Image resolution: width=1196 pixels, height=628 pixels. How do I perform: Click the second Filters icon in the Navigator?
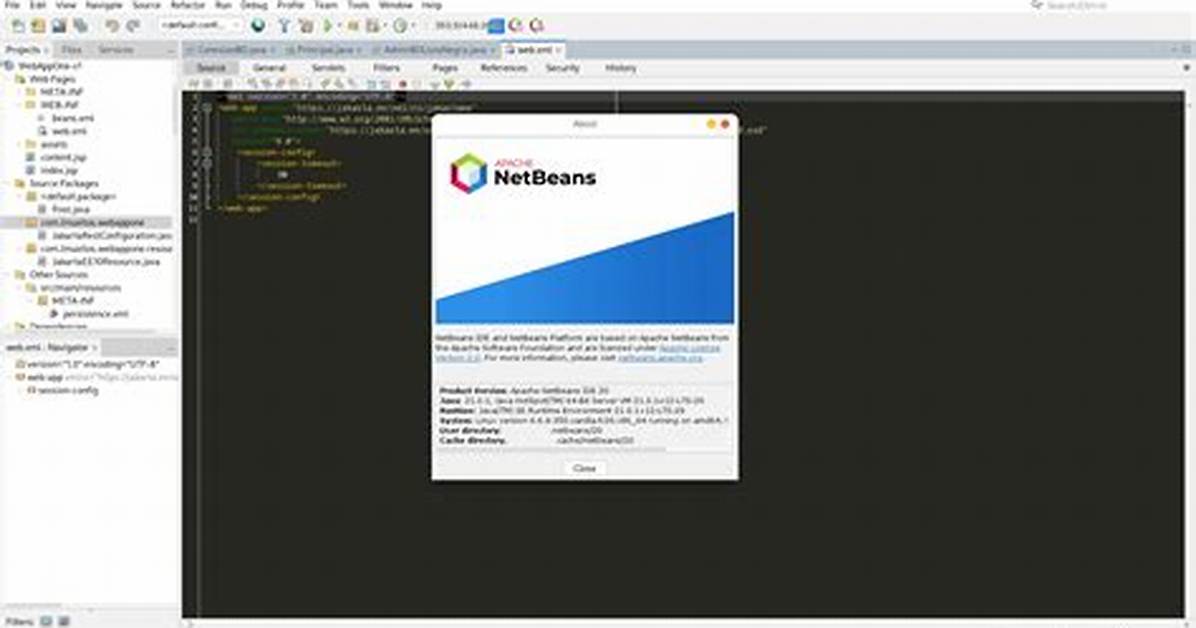point(64,621)
